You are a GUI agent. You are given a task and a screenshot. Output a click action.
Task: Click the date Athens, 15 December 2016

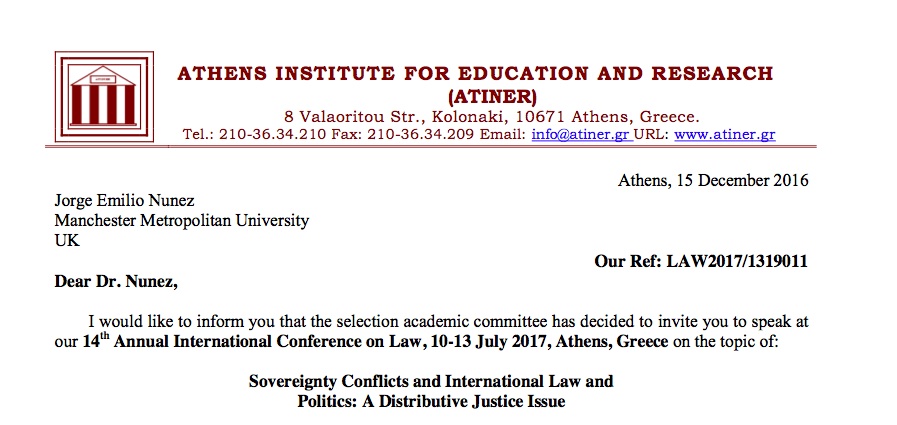pos(713,181)
